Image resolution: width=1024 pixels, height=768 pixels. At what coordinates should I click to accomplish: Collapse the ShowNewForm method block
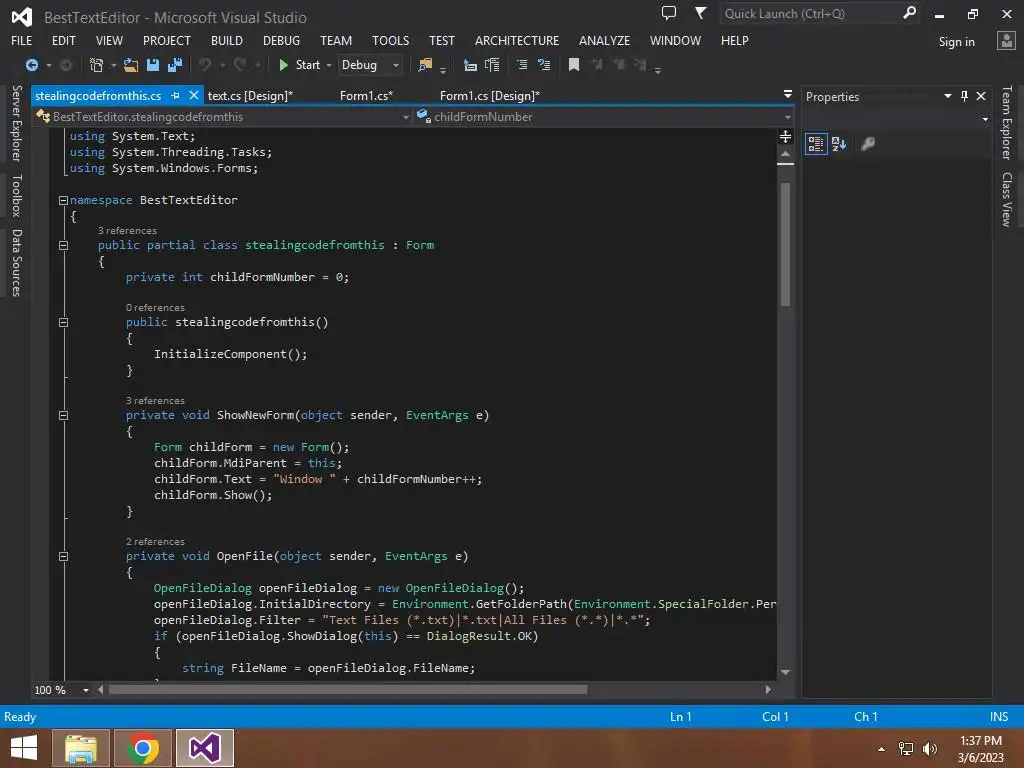point(63,415)
